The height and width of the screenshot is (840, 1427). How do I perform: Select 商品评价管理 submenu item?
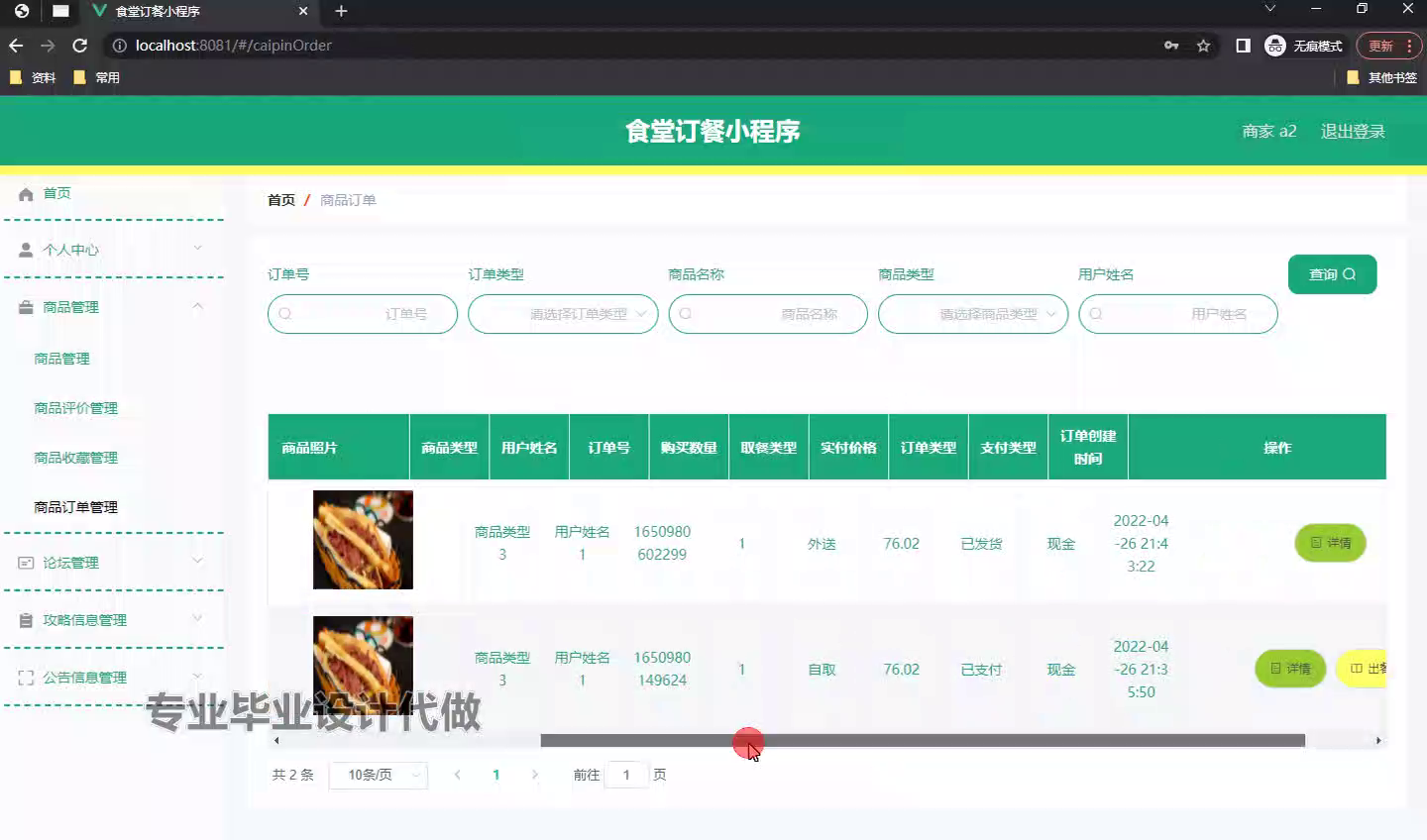[x=75, y=408]
